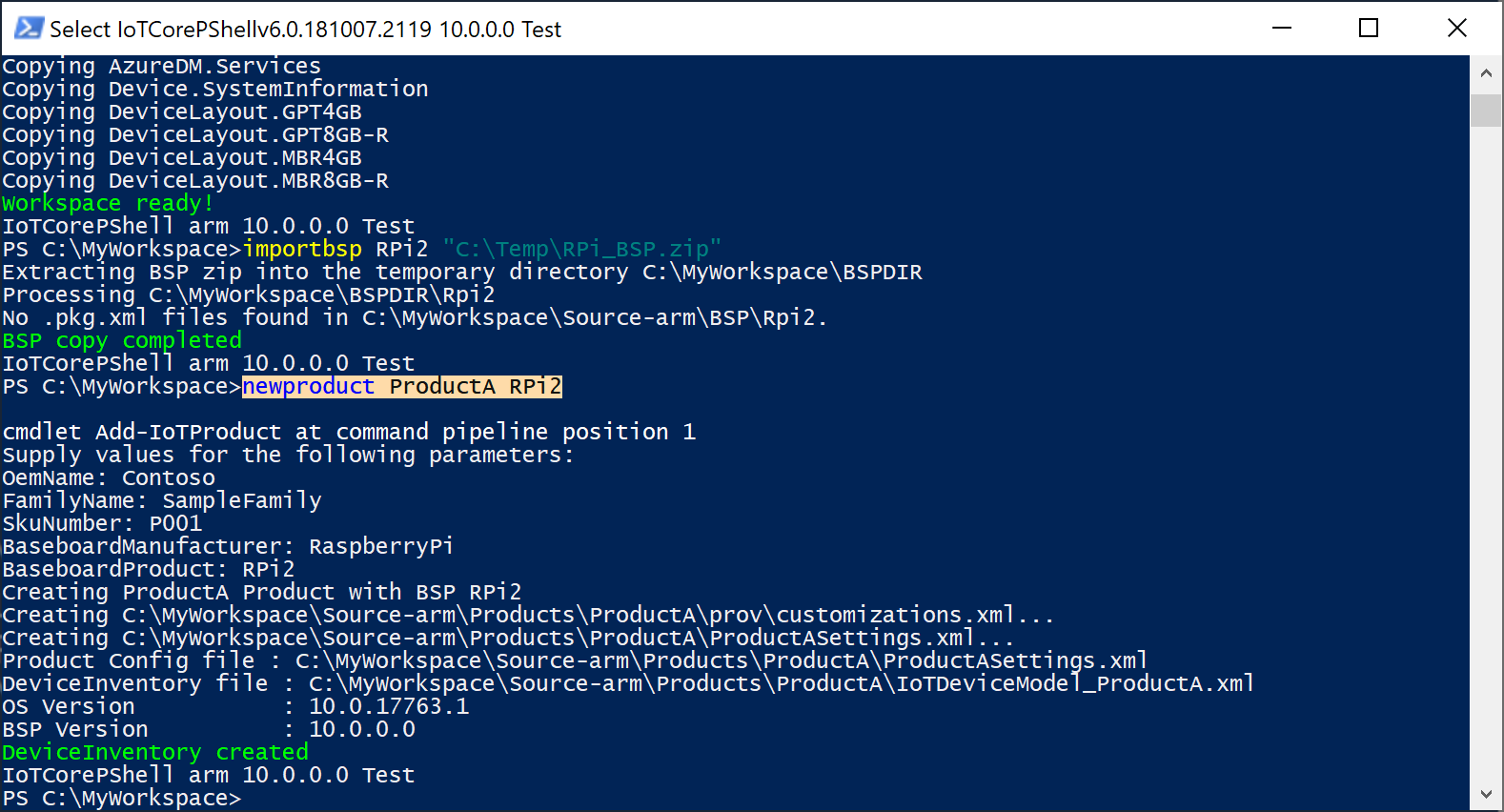Click the 'Copying DeviceLayout.GPT4GB' line
Screen dimensions: 1504x812
(x=182, y=112)
